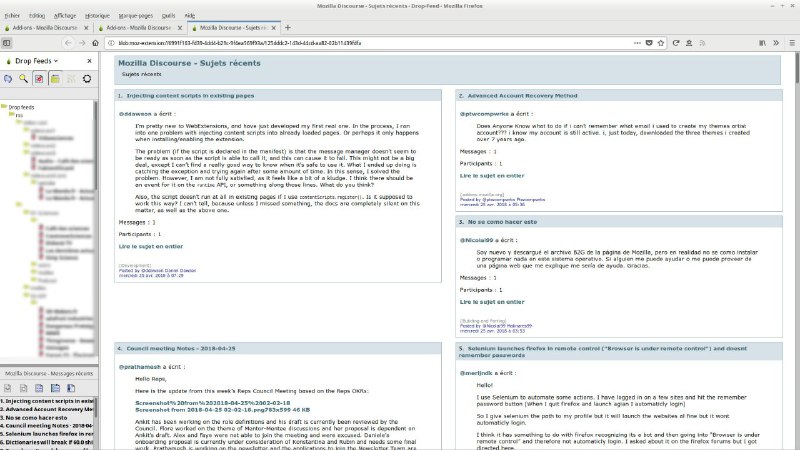This screenshot has height=450, width=800.
Task: Toggle the only updated feeds filter button
Action: point(39,78)
